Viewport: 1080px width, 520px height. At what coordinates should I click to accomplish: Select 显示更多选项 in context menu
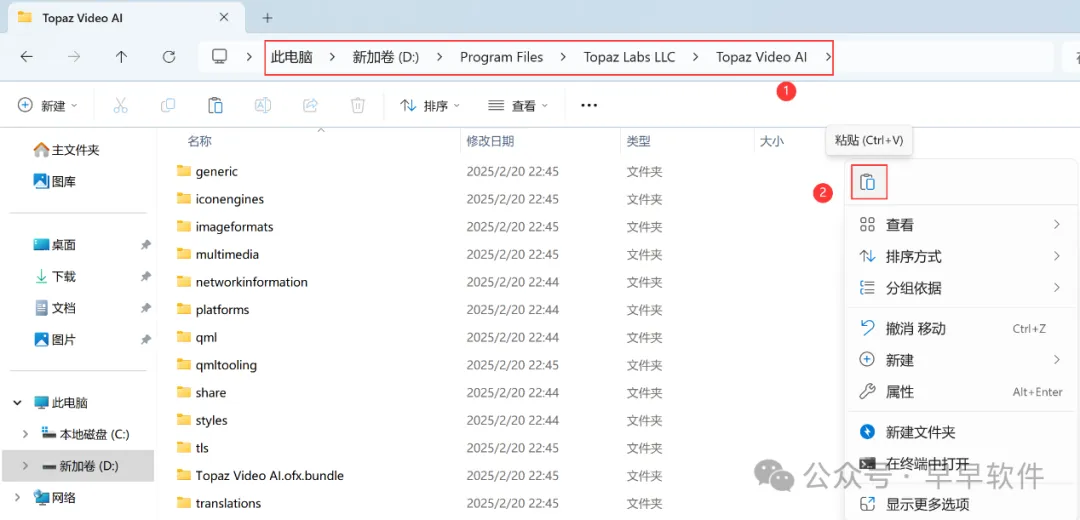pyautogui.click(x=961, y=504)
